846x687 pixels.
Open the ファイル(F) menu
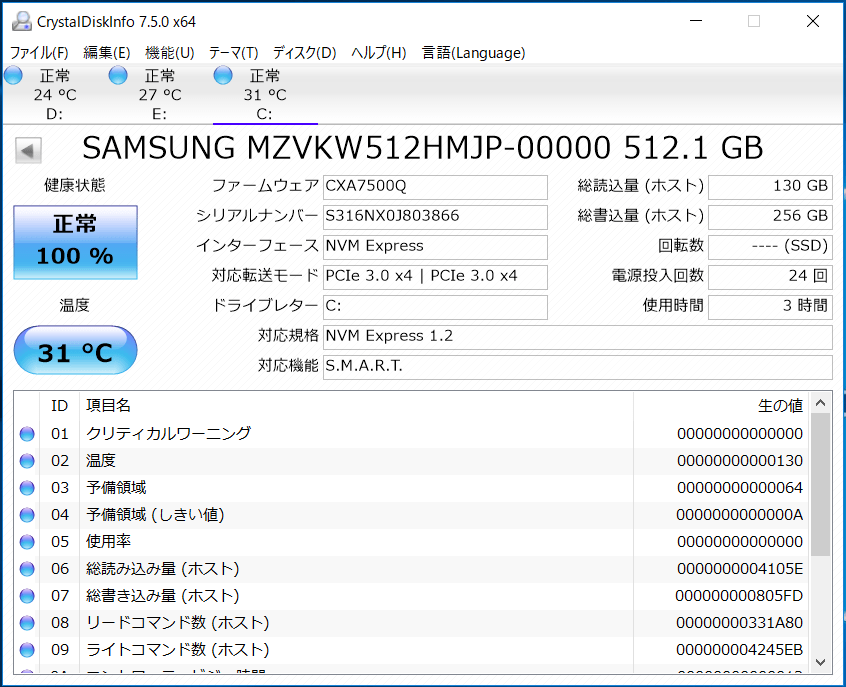tap(39, 53)
